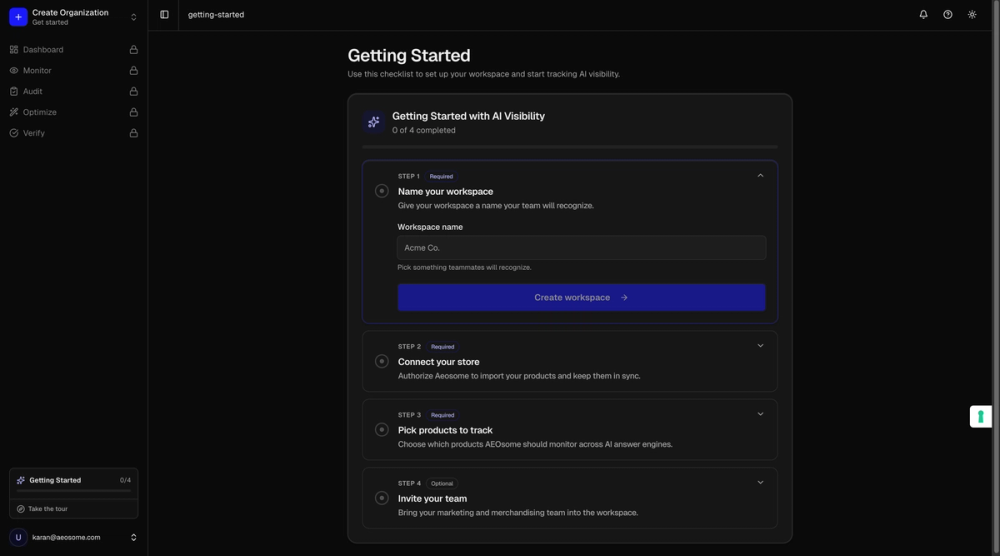
Task: Click the sidebar Getting Started progress bar
Action: pyautogui.click(x=74, y=491)
